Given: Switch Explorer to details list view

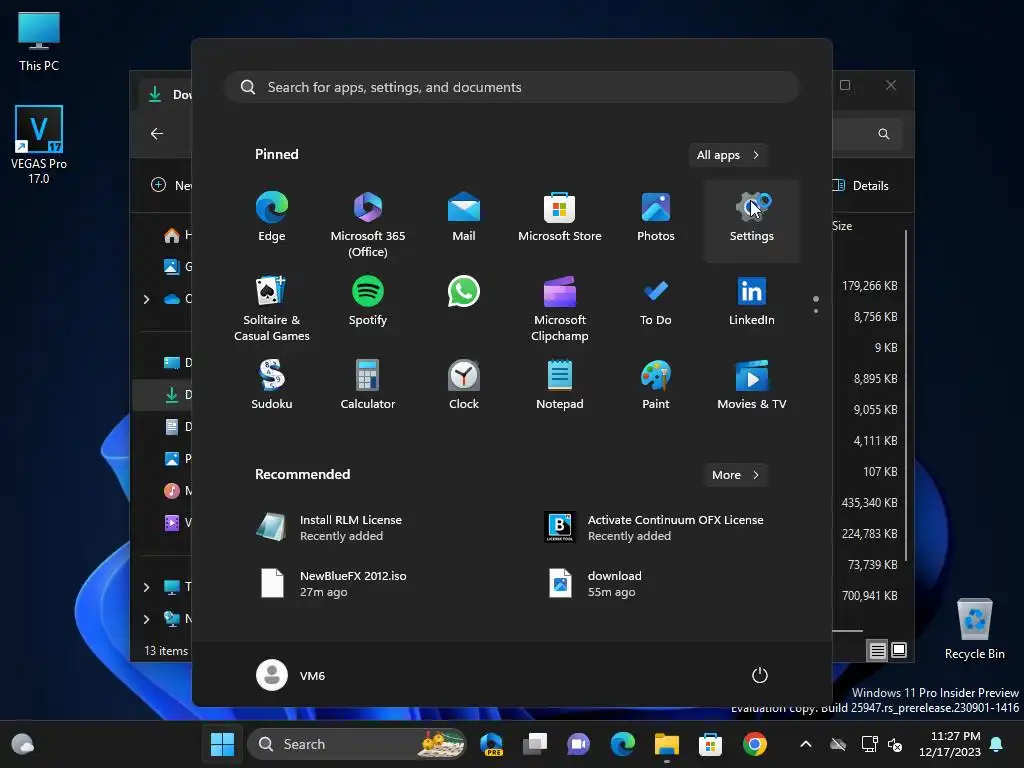Looking at the screenshot, I should click(877, 650).
